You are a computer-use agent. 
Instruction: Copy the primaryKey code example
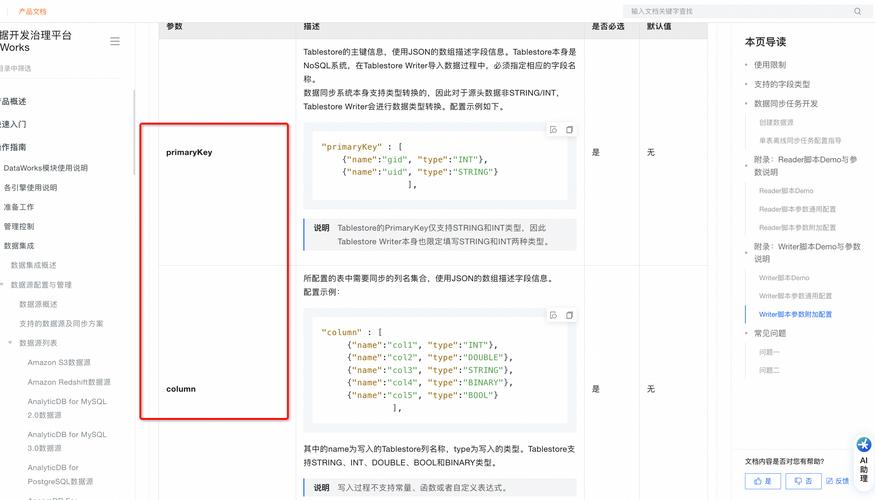click(x=569, y=129)
